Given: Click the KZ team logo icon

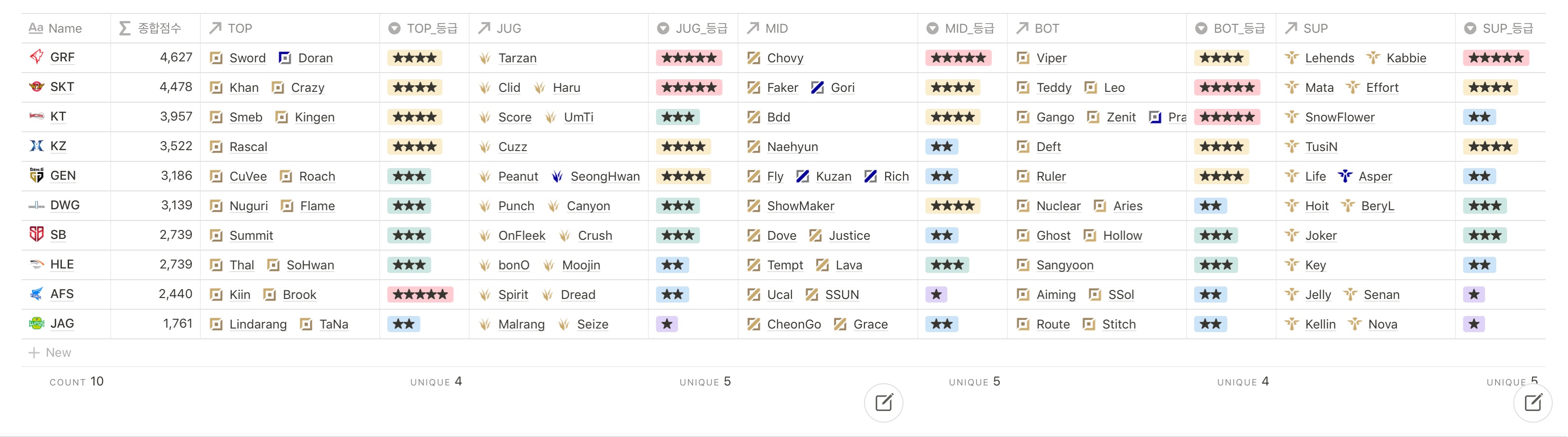Looking at the screenshot, I should pos(36,146).
